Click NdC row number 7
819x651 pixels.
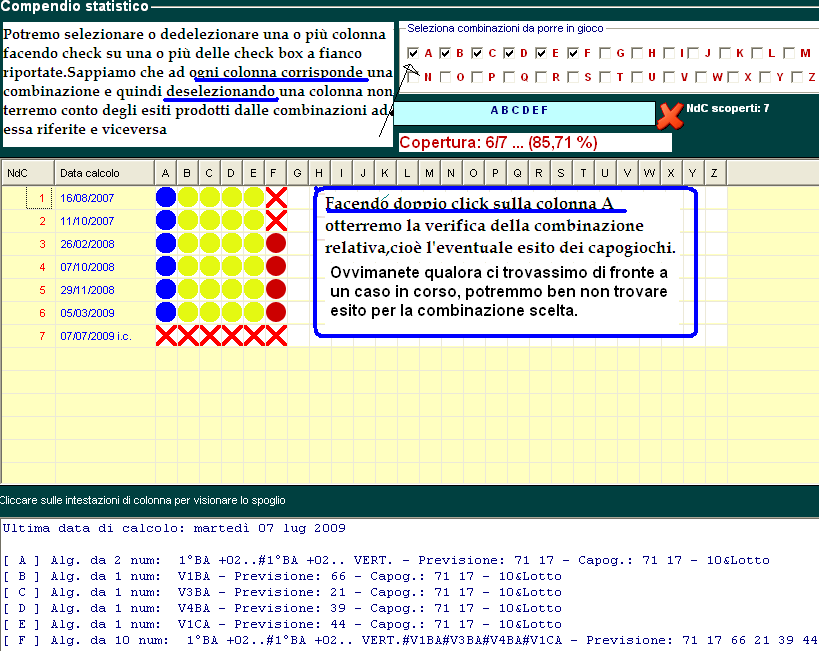(42, 336)
